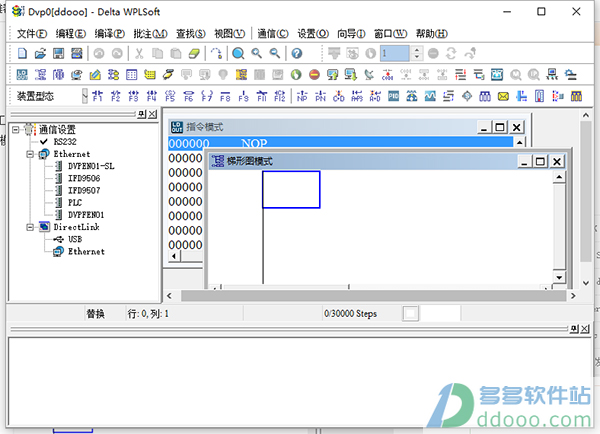This screenshot has height=434, width=600.
Task: Insert F9 vertical line
Action: [x=243, y=96]
